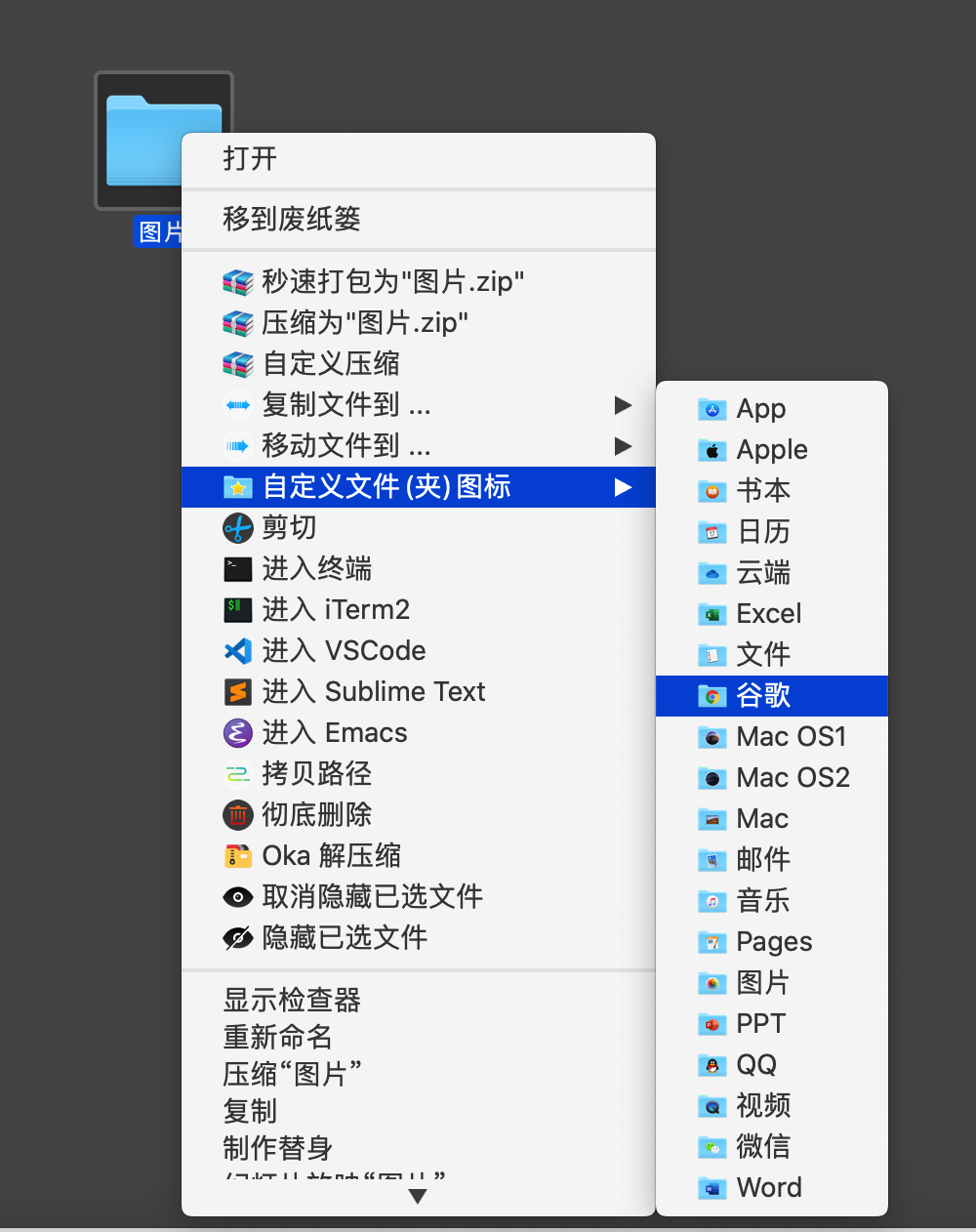Click the QQ penguin folder icon
Viewport: 976px width, 1232px height.
pos(712,1065)
